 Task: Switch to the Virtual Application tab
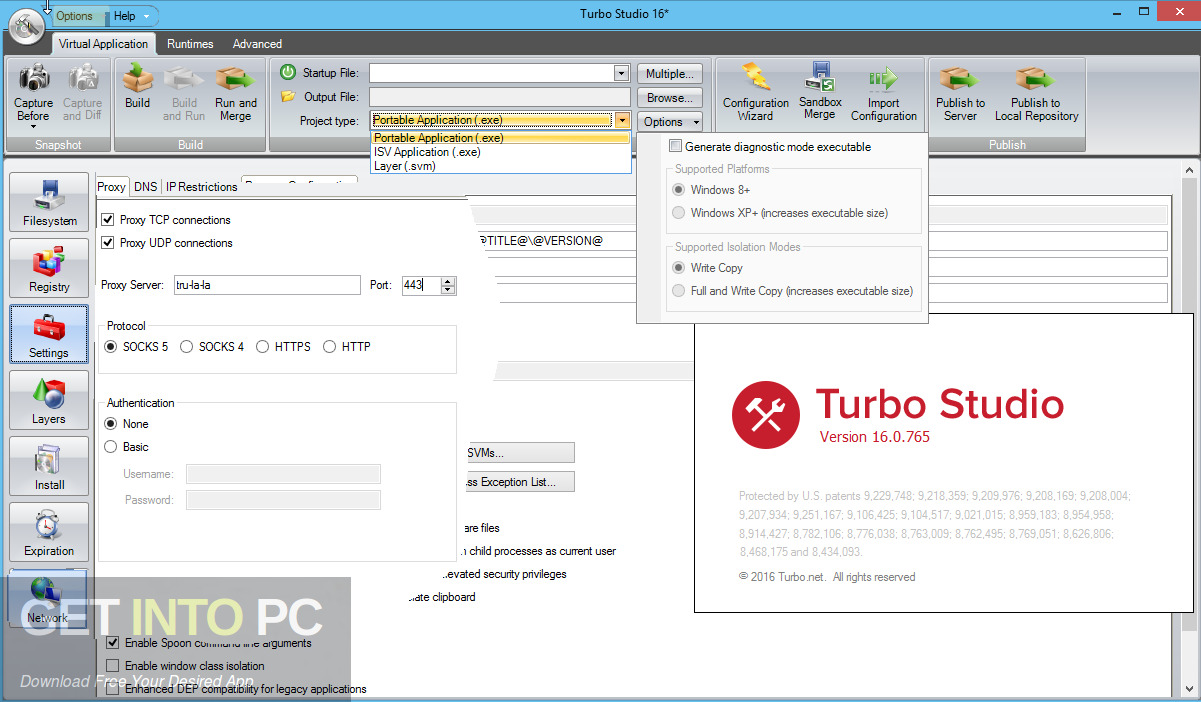(103, 44)
